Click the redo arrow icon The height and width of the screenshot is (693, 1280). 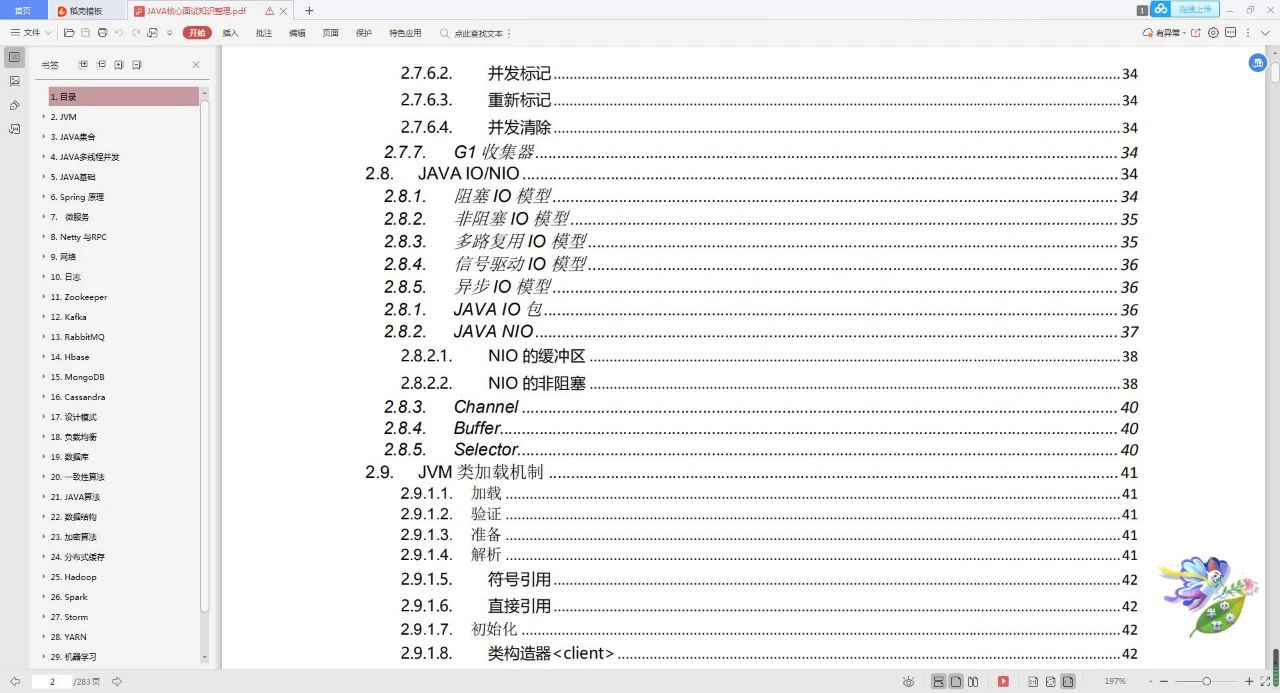[136, 33]
